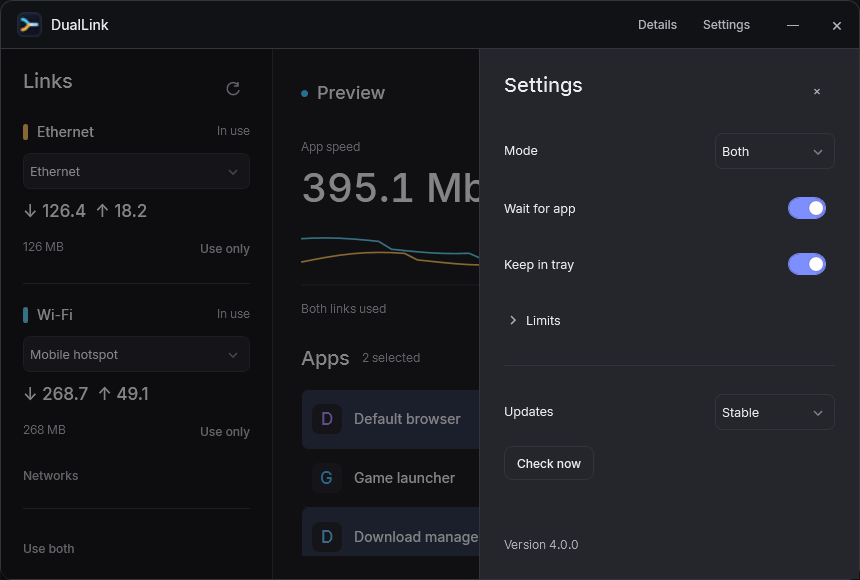Click the 395.1 Mb speed value

tap(391, 188)
